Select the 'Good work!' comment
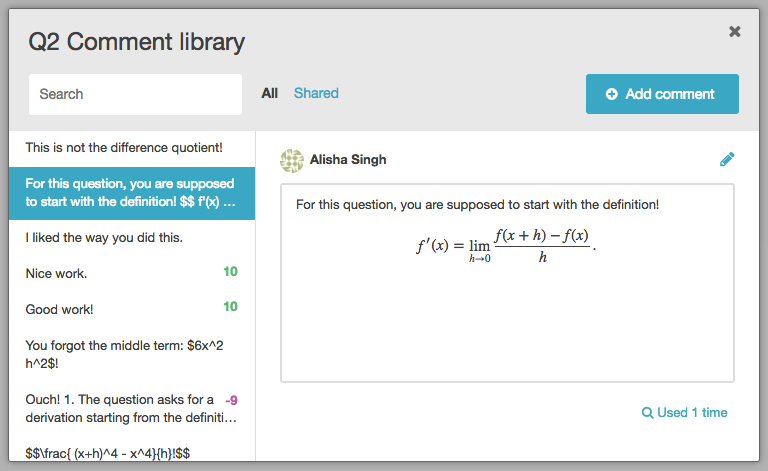 coord(132,309)
